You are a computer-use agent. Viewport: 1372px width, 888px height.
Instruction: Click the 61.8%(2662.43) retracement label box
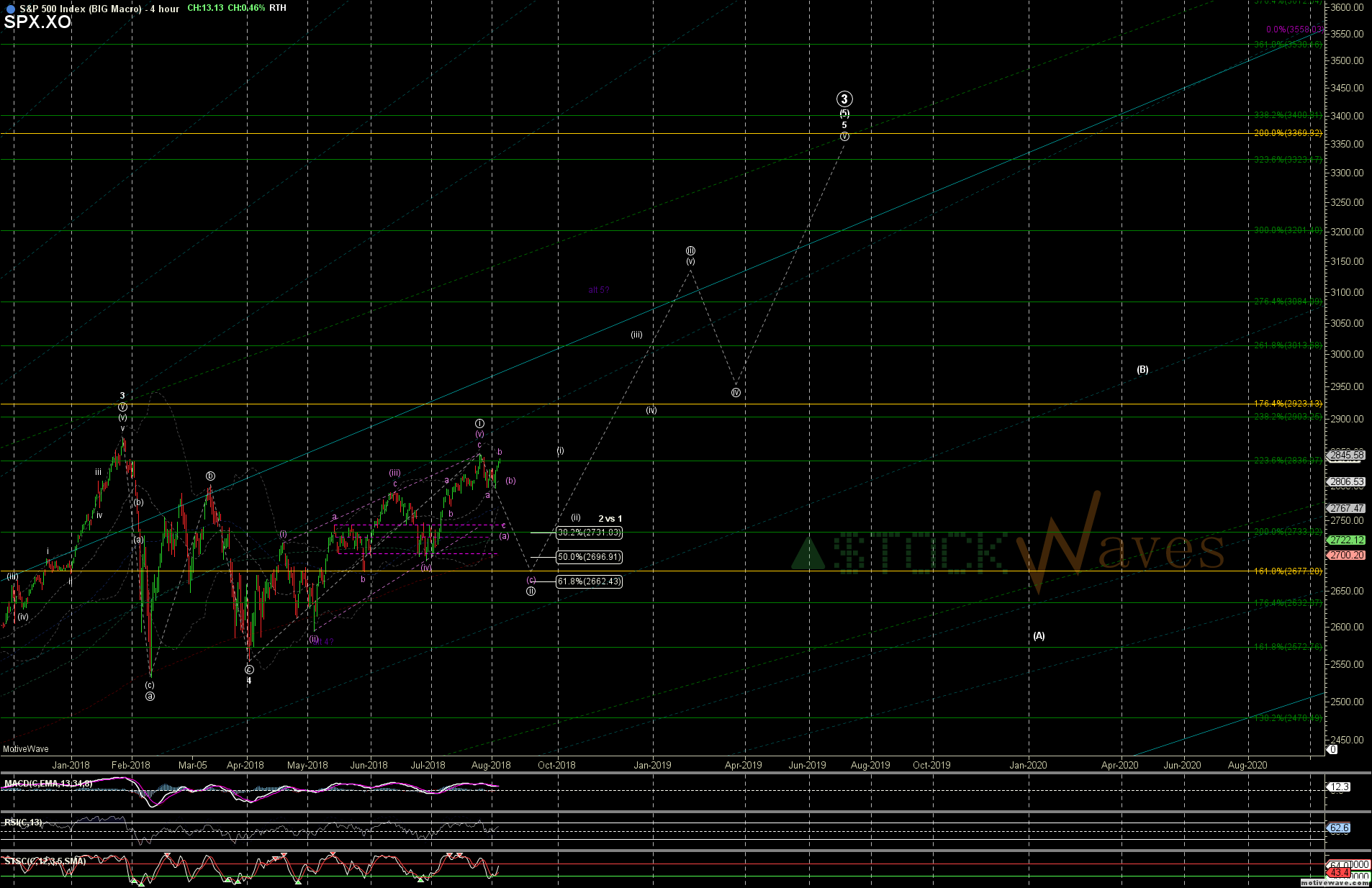[x=589, y=581]
